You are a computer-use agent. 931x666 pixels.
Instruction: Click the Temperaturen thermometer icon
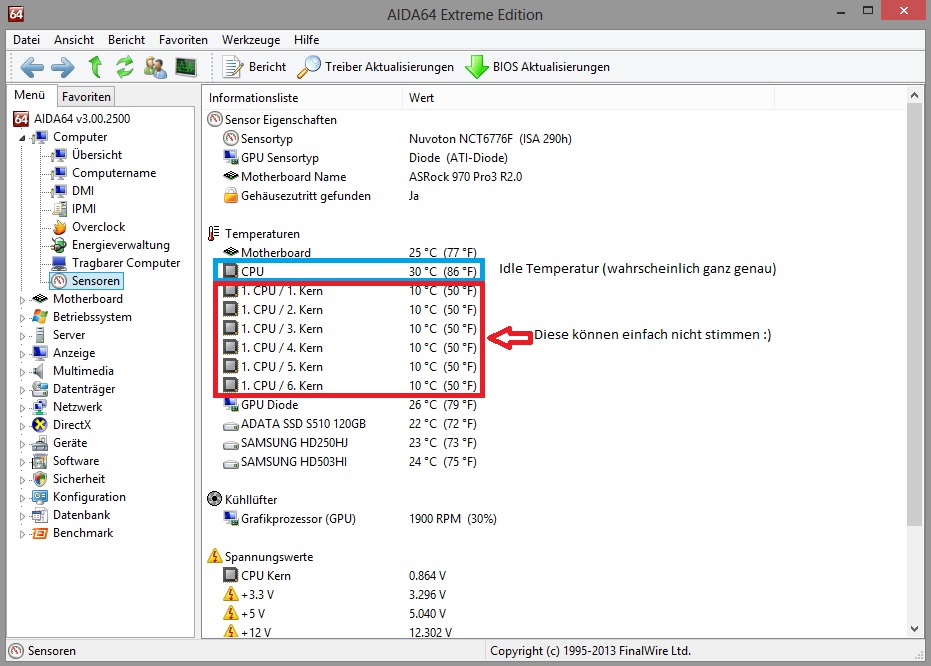pyautogui.click(x=214, y=233)
